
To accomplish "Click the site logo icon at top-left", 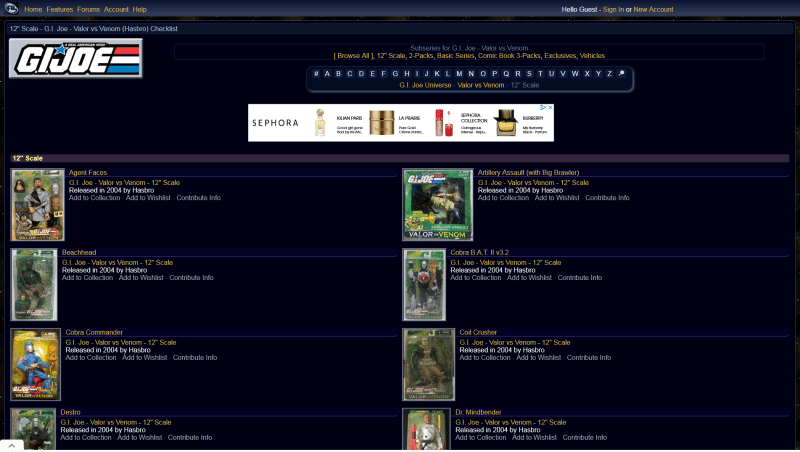I will point(10,9).
